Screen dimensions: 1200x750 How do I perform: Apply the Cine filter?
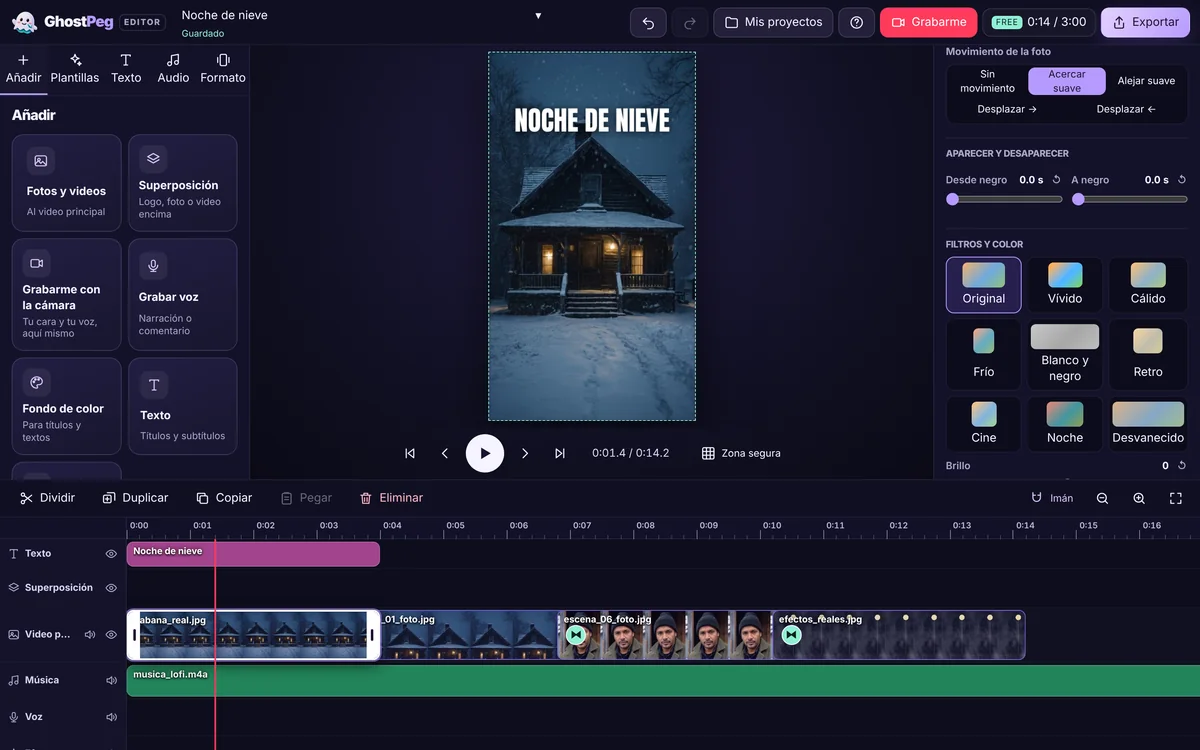[984, 424]
